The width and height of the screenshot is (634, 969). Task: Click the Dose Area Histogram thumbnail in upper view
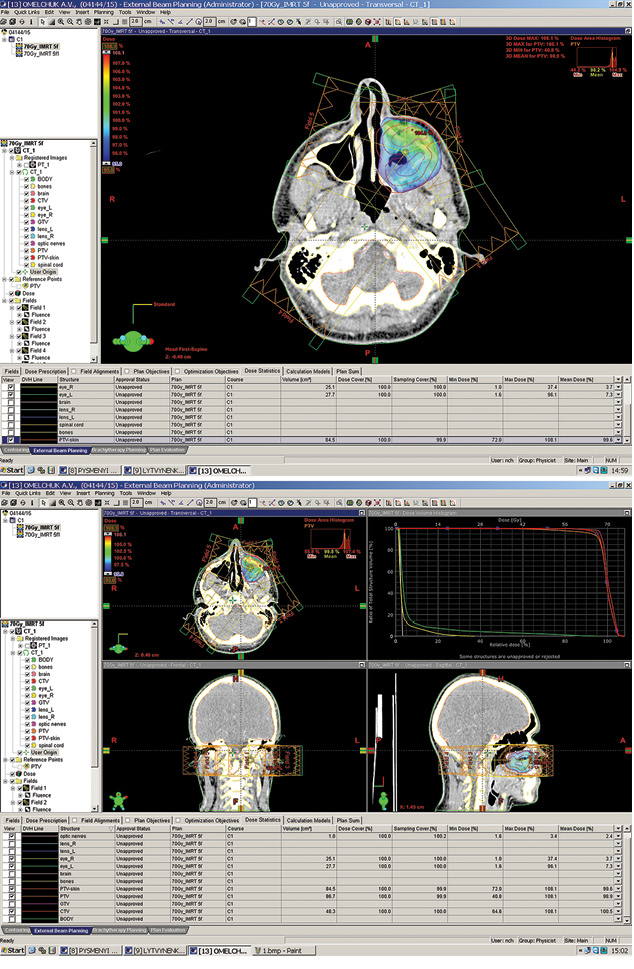point(597,59)
